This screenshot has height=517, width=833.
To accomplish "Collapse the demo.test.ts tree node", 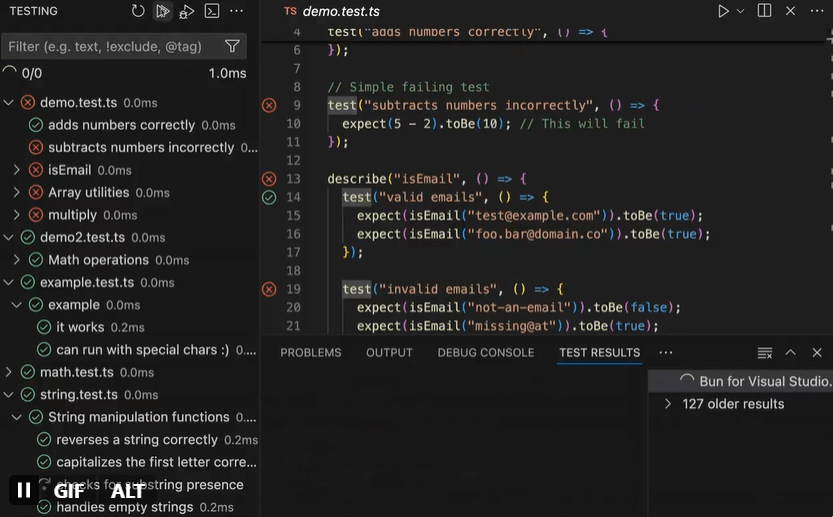I will (9, 102).
